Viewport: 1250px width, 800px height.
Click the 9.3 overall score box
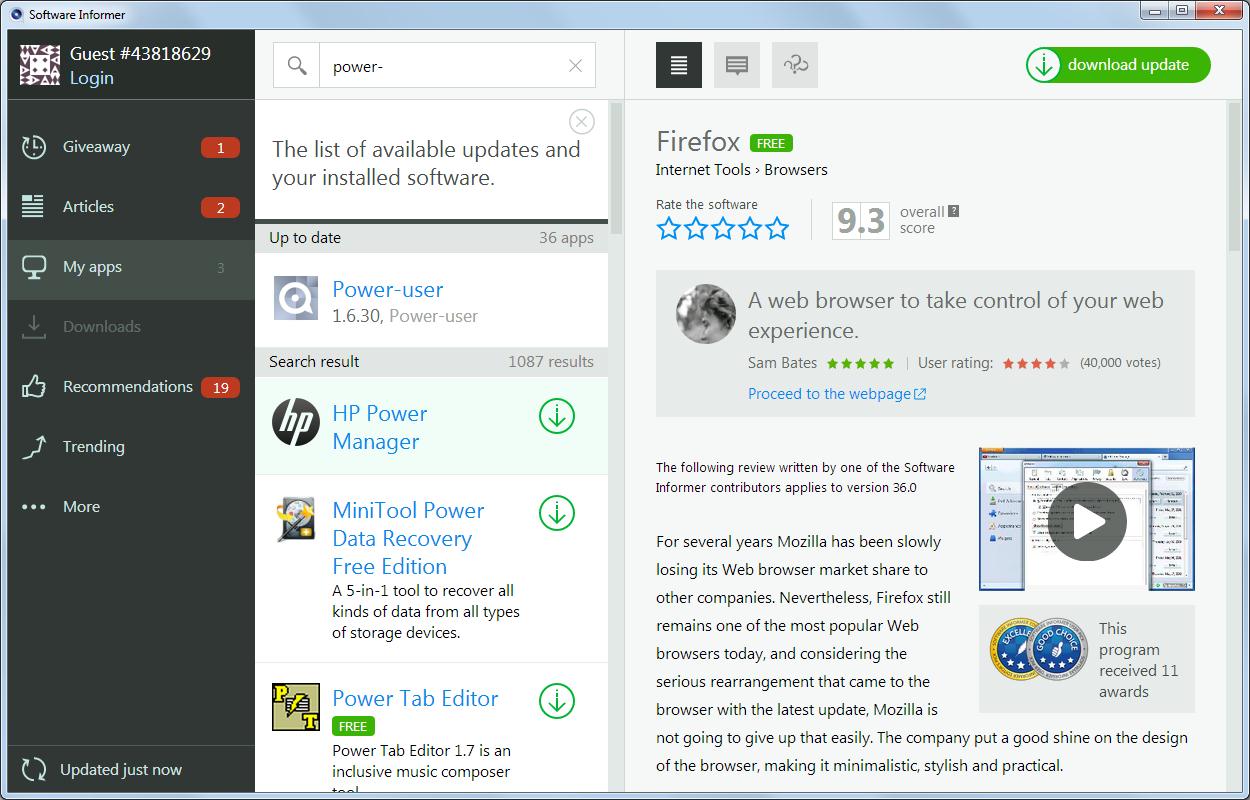tap(860, 220)
